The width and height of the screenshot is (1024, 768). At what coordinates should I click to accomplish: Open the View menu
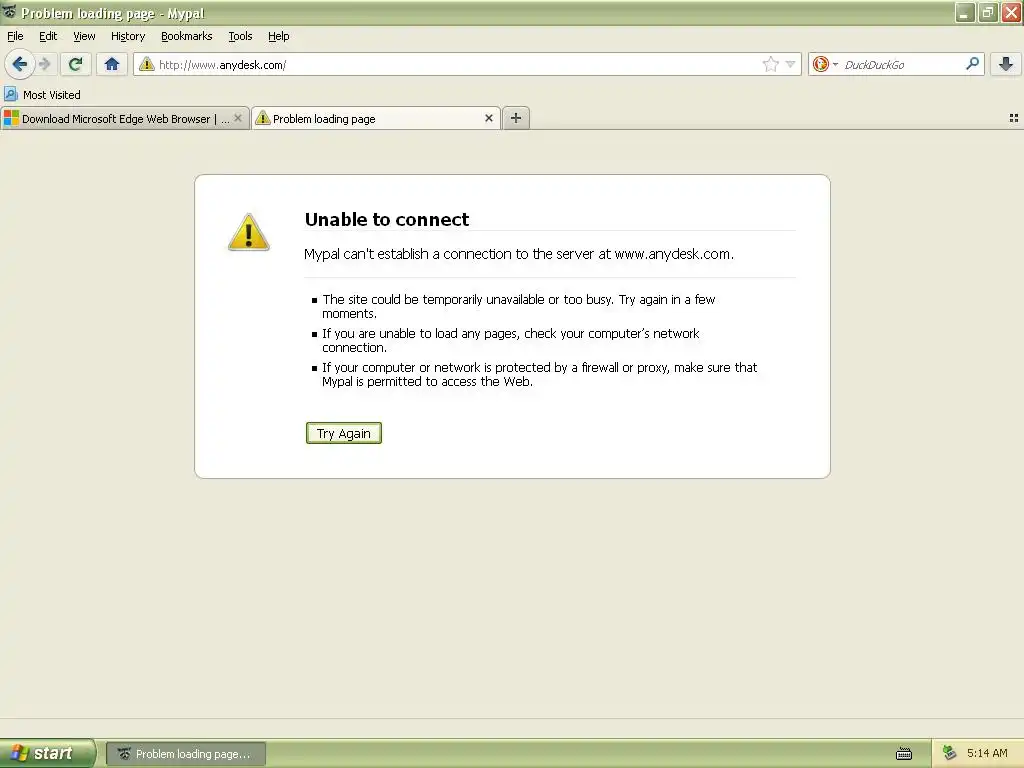pos(84,36)
